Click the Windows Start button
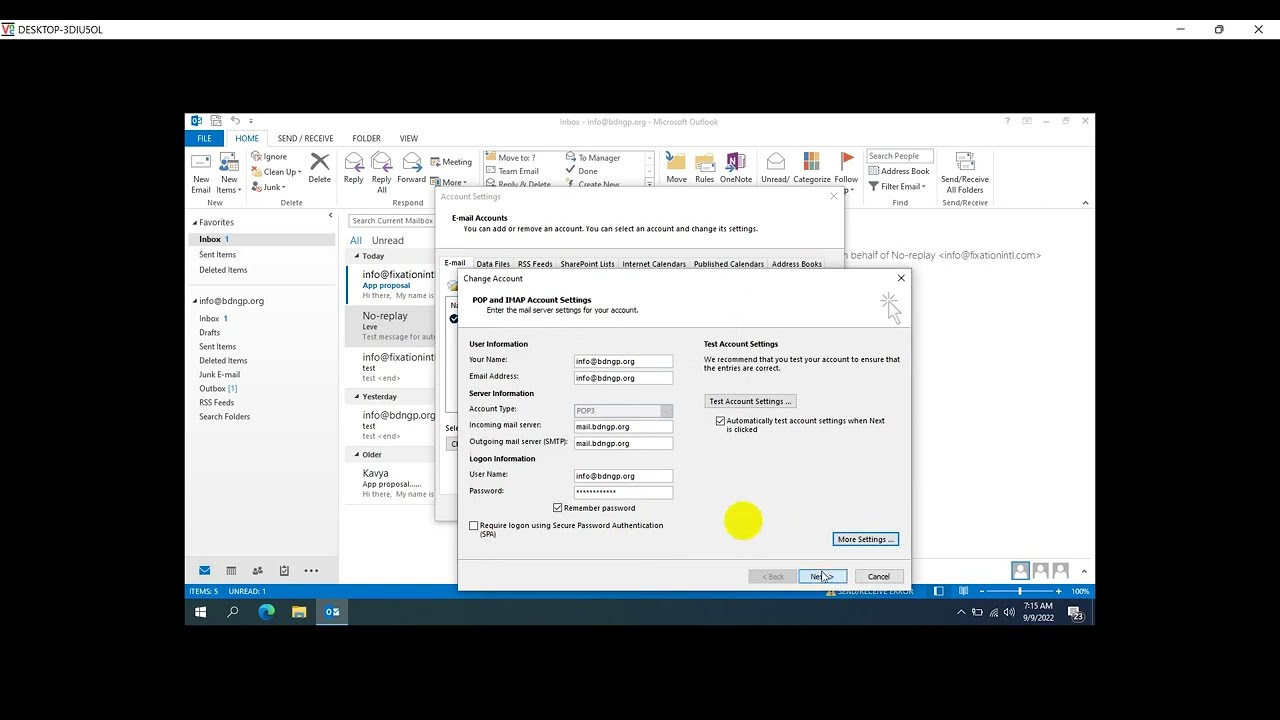 (x=200, y=612)
